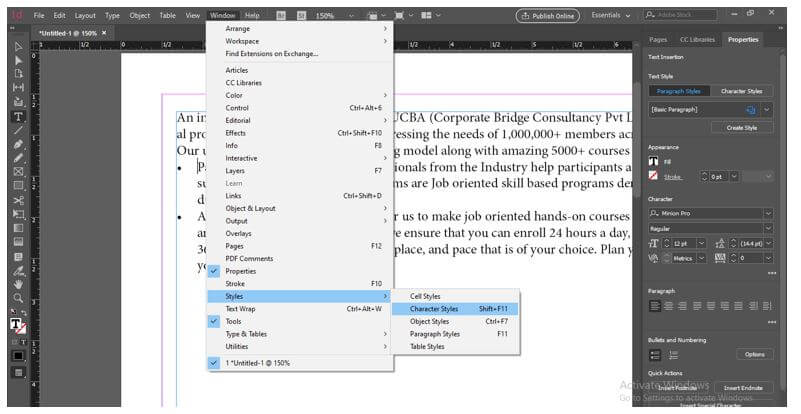Open the Minion Pro font family dropdown

coord(768,213)
